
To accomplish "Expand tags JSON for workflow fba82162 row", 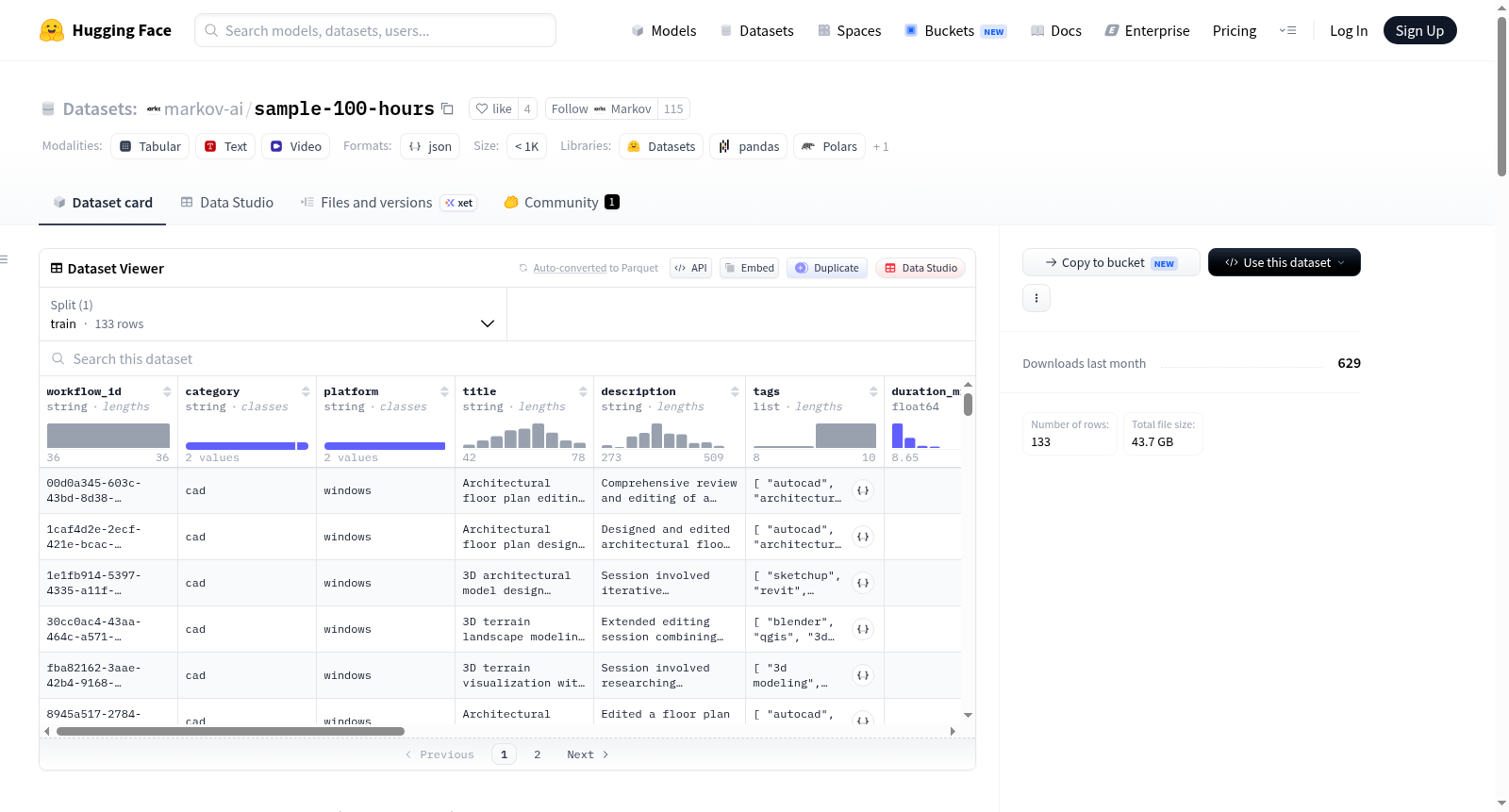I will (x=863, y=675).
